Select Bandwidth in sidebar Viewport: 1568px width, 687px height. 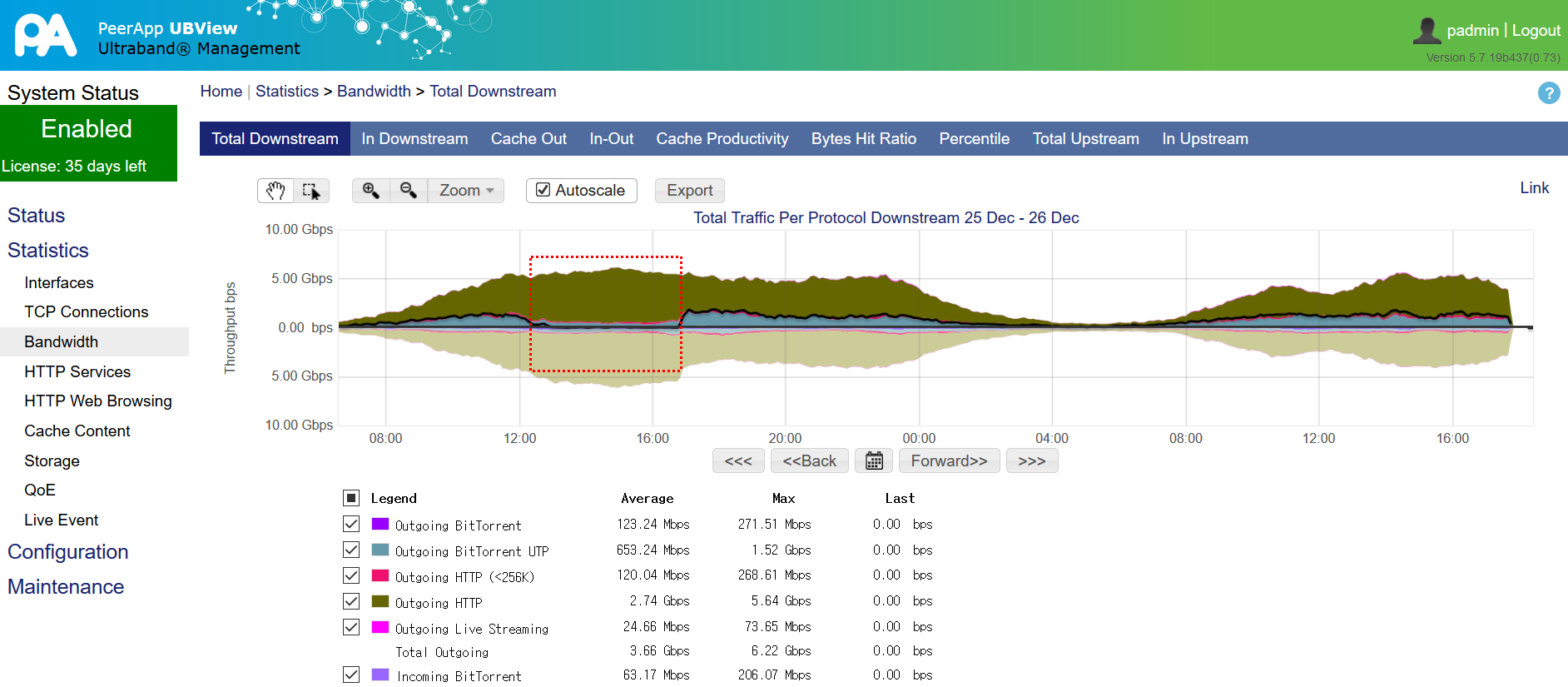click(94, 342)
